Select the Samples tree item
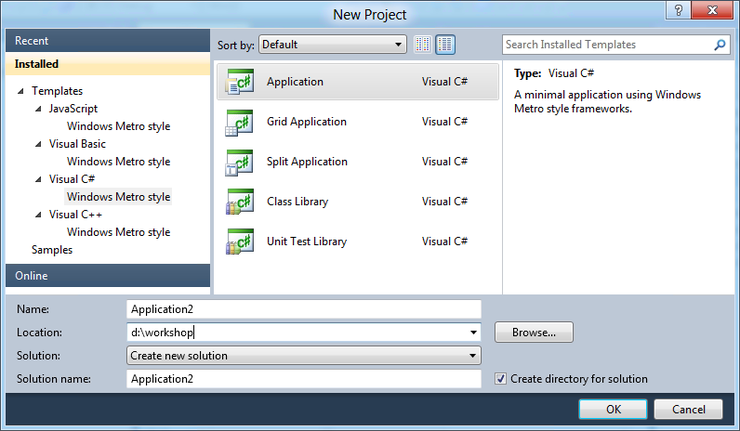The image size is (740, 431). (52, 250)
